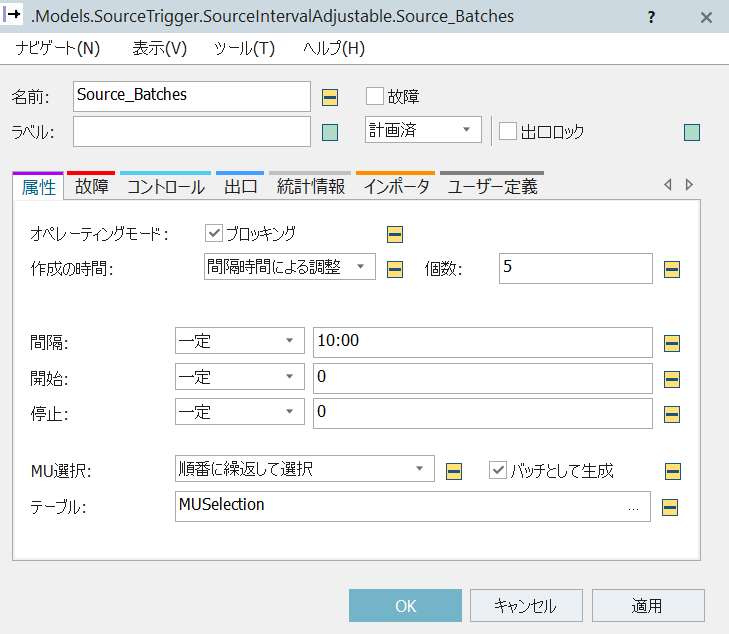Enable the 出口ロック checkbox
Screen dimensions: 729x634
(508, 131)
